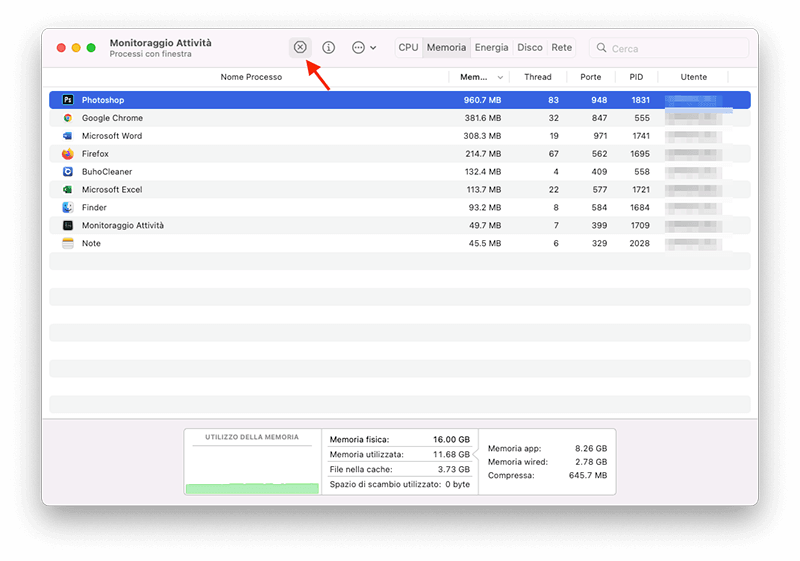
Task: Sort by Mem... column header
Action: (473, 77)
